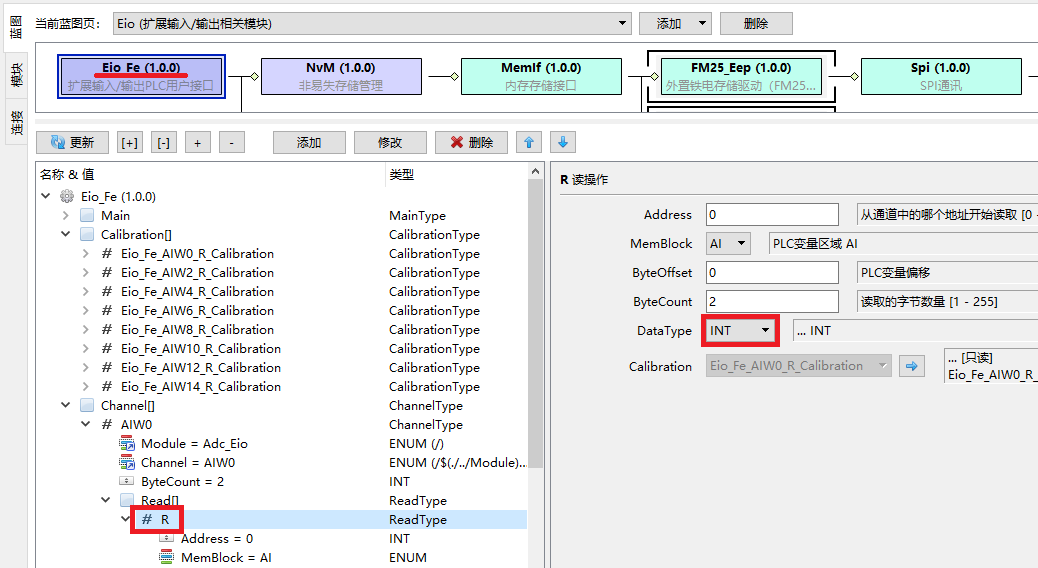Switch to the 模块 side tab

(x=17, y=75)
